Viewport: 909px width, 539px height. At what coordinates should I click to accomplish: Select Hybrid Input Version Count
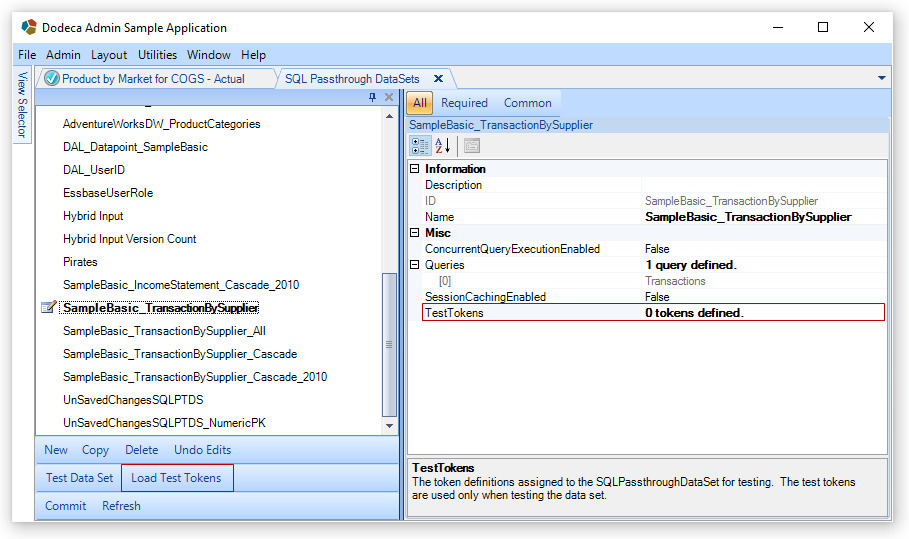[x=129, y=239]
